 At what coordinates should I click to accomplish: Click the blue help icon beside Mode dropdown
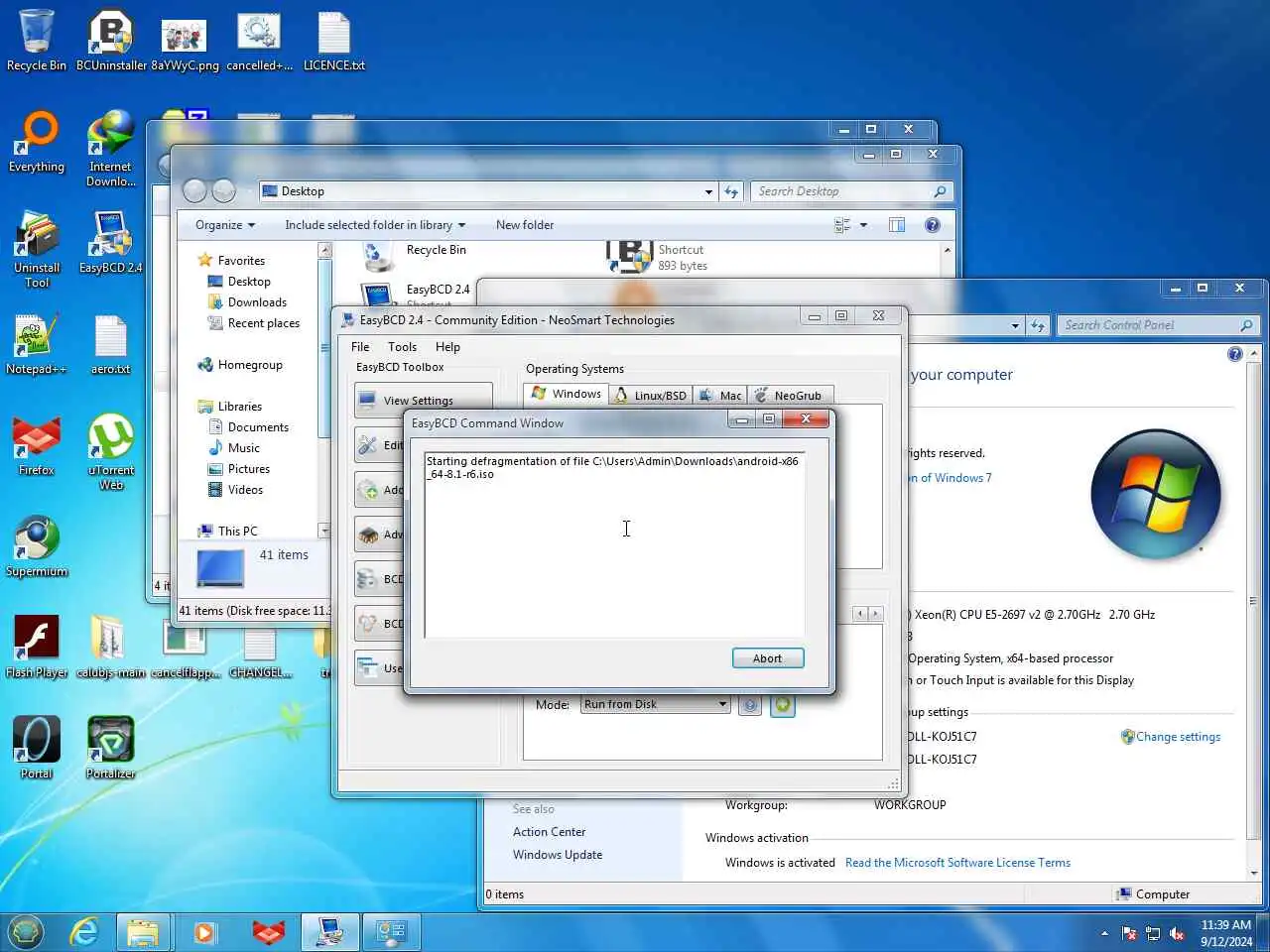(x=750, y=705)
